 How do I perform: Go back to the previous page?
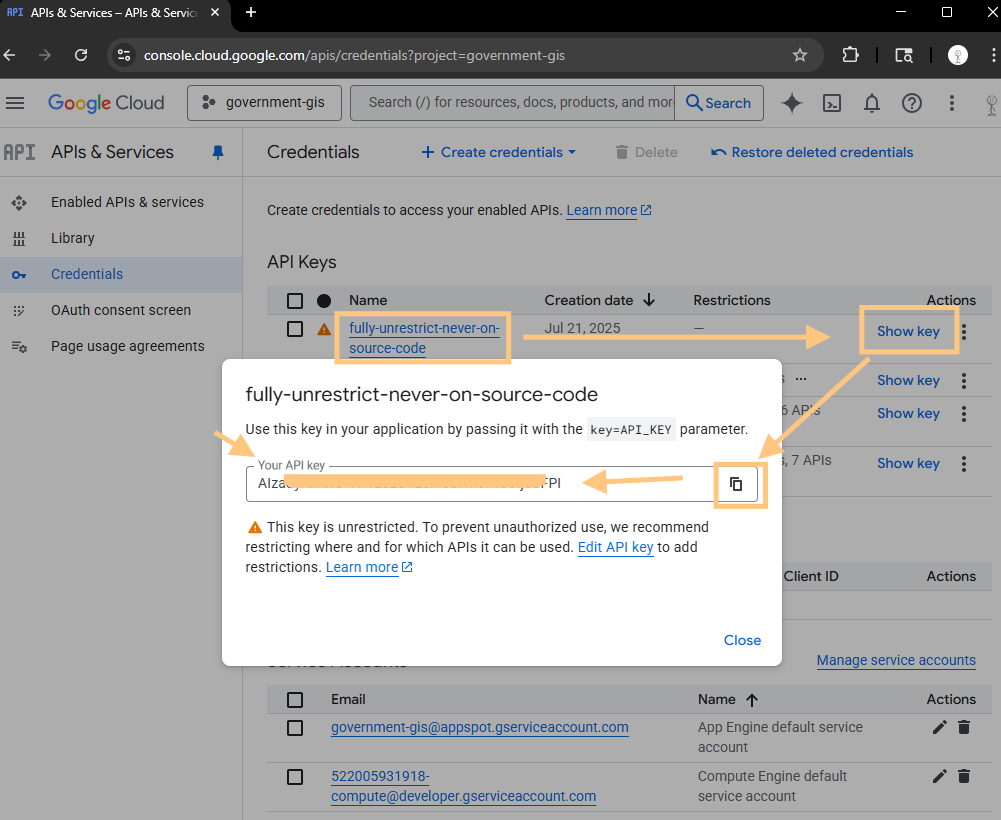(10, 56)
